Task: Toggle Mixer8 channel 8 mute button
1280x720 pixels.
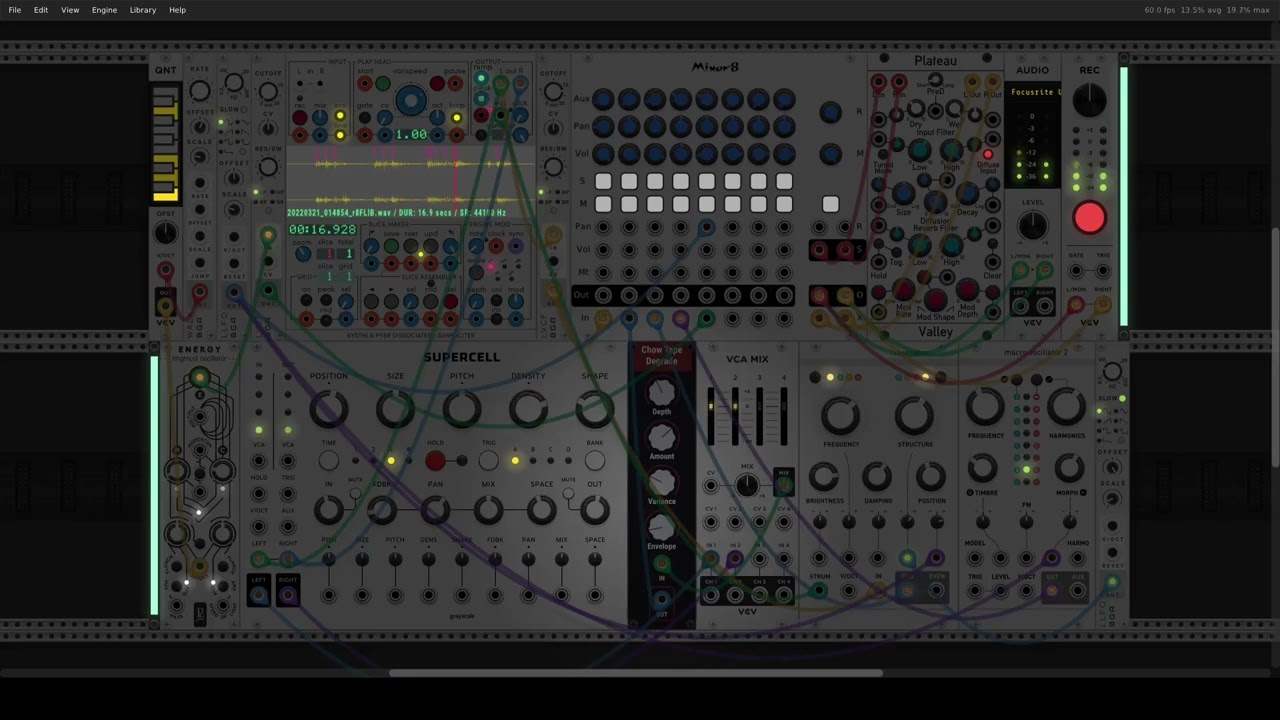Action: pyautogui.click(x=784, y=205)
